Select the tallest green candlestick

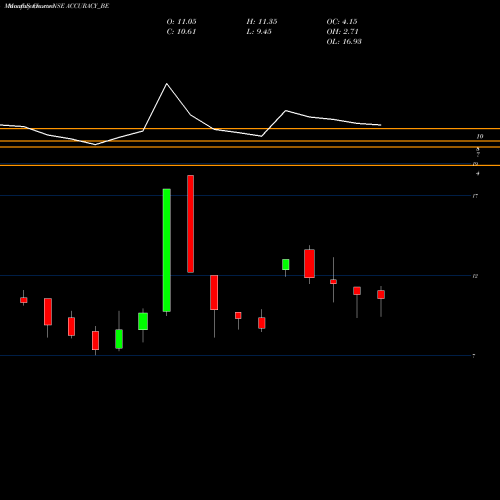tap(167, 250)
